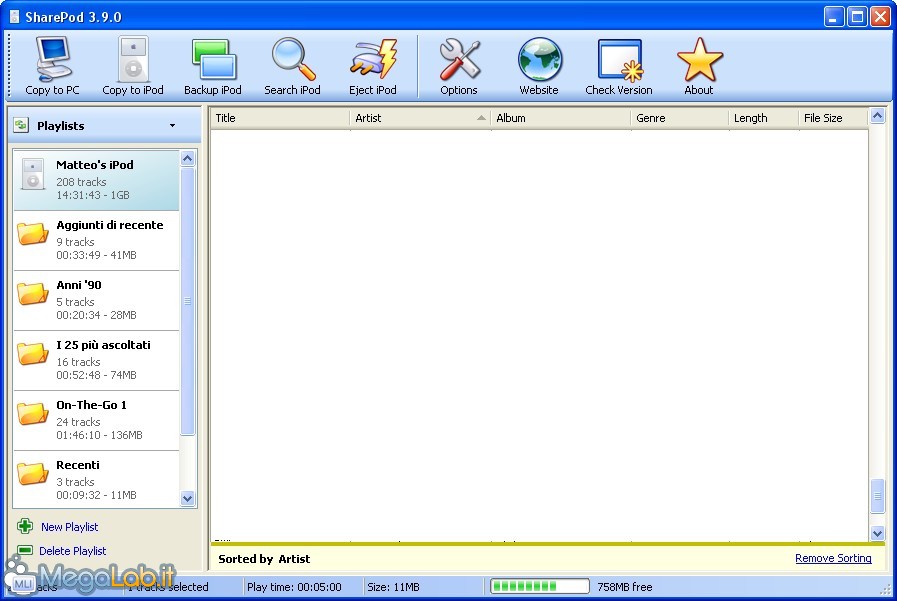Screen dimensions: 897x601
Task: Select the On-The-Go 1 playlist
Action: [x=96, y=420]
